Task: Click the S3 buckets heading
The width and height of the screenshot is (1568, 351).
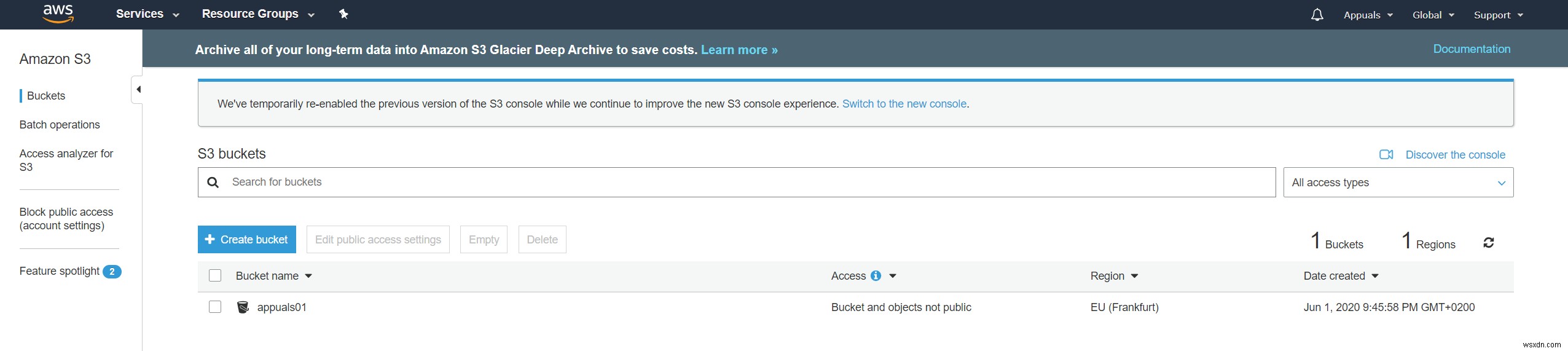Action: pos(232,154)
